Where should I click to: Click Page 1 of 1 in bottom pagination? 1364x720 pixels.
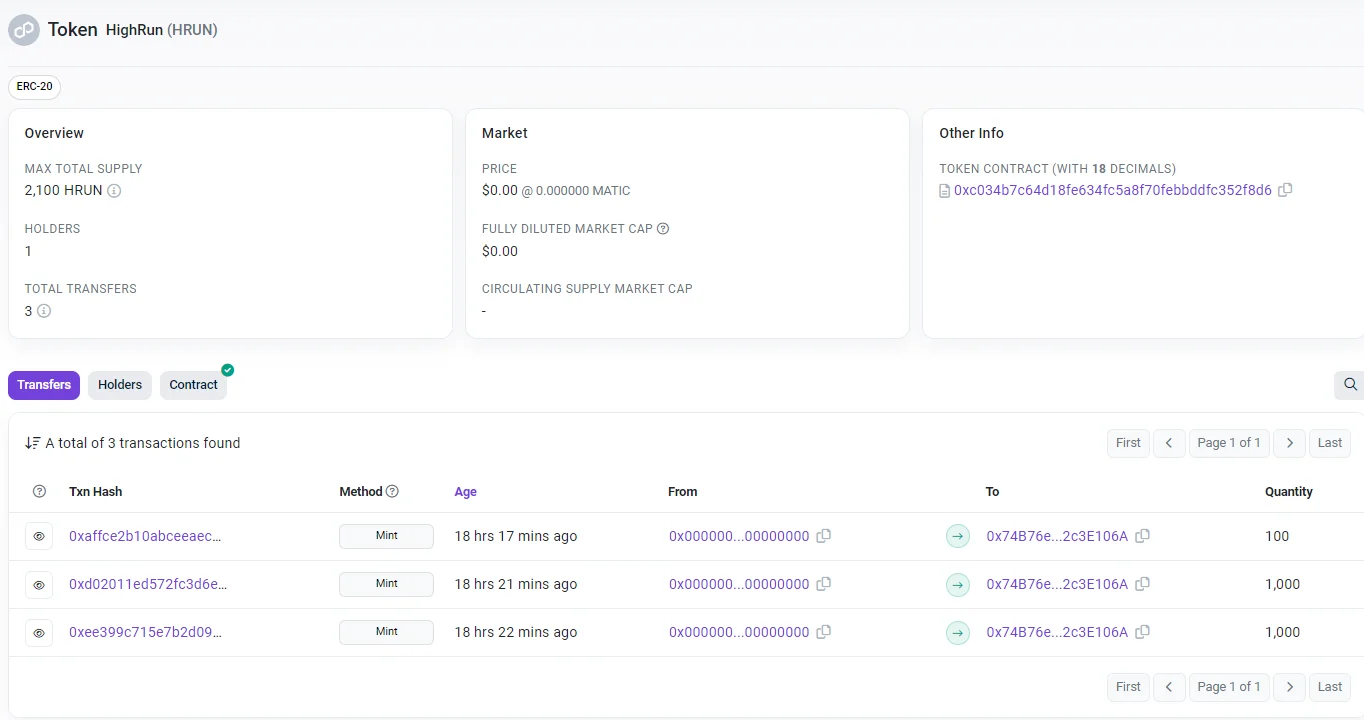point(1229,687)
